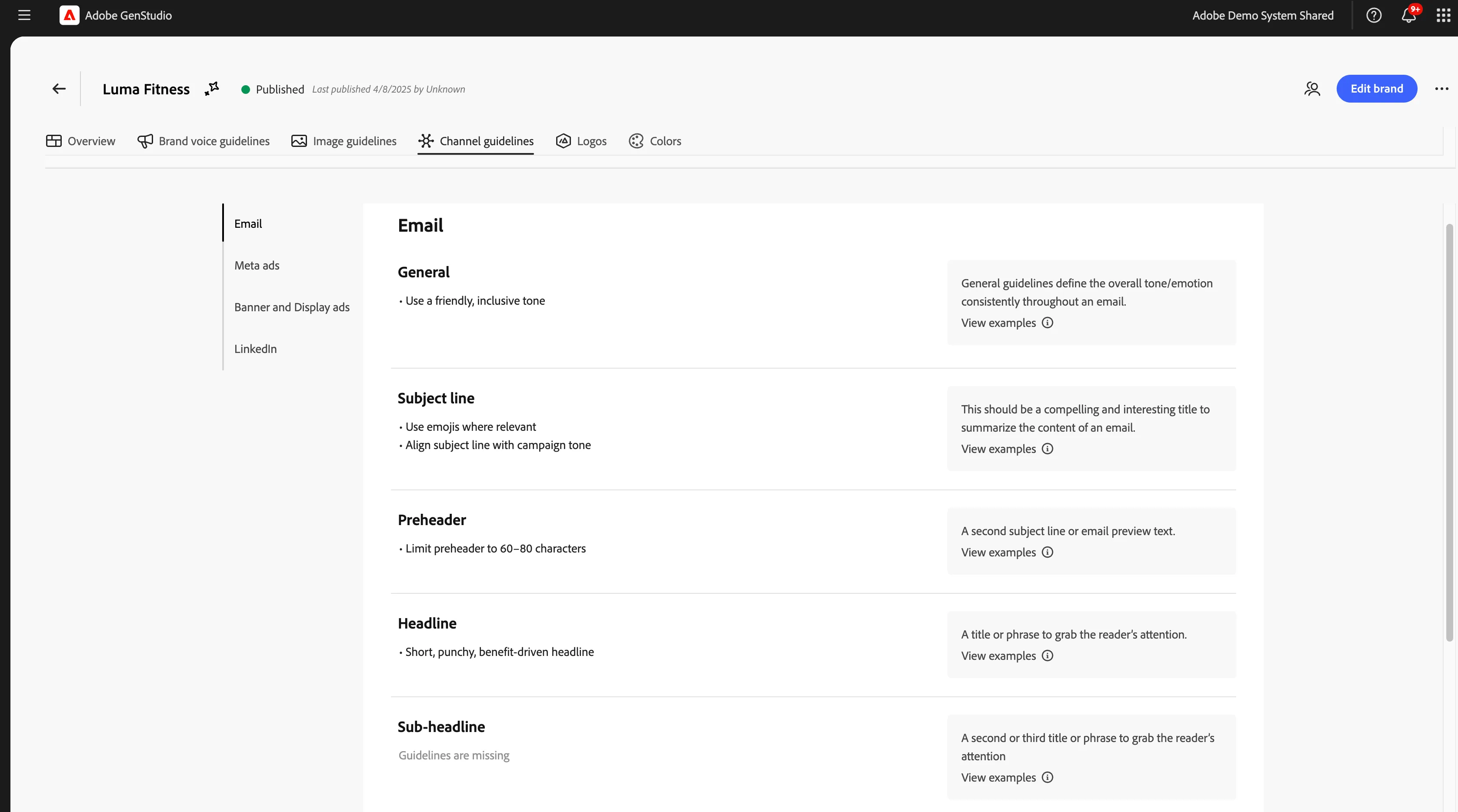Switch to the Logos tab
1458x812 pixels.
coord(581,141)
